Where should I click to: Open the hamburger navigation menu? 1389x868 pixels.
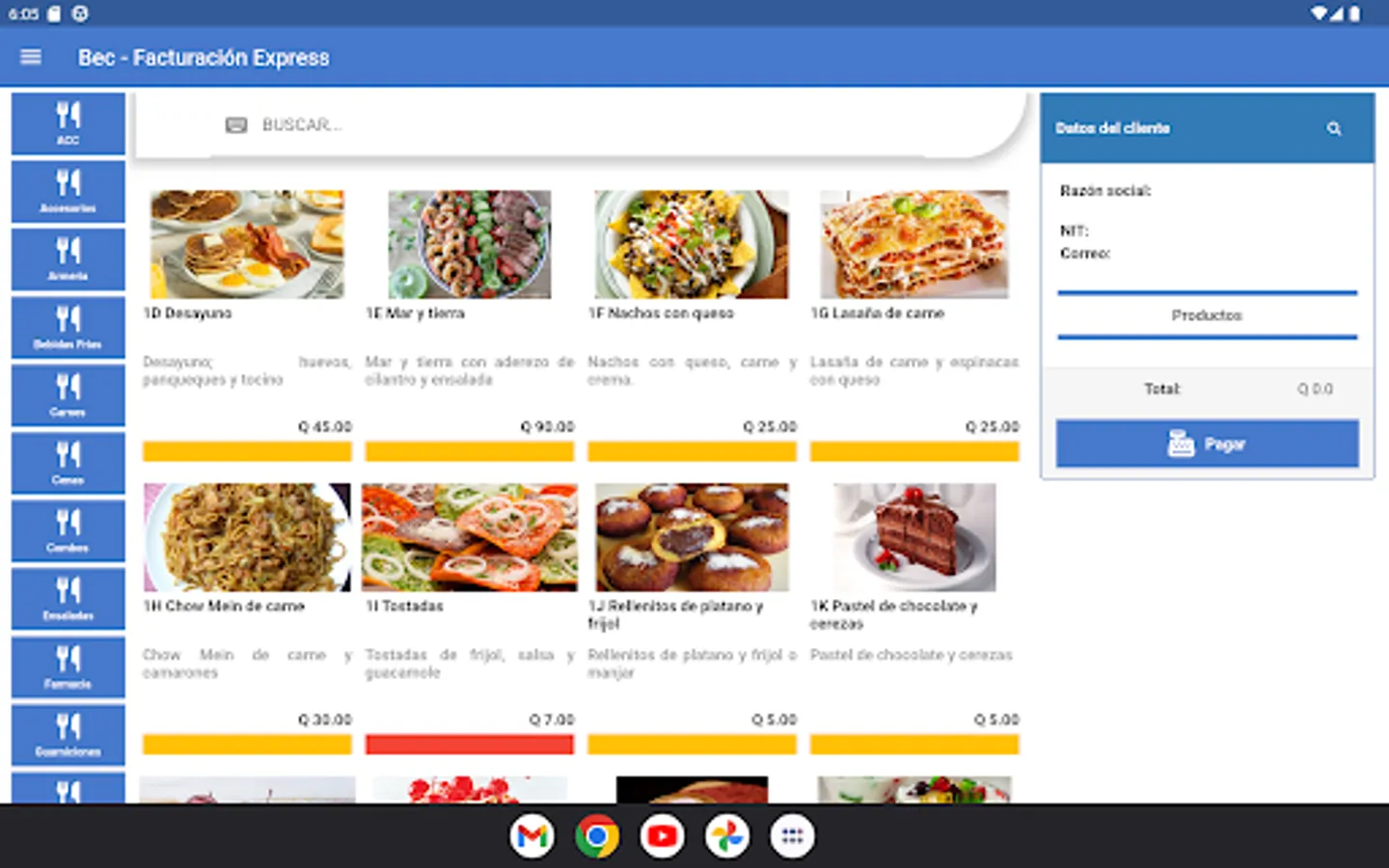(x=31, y=57)
